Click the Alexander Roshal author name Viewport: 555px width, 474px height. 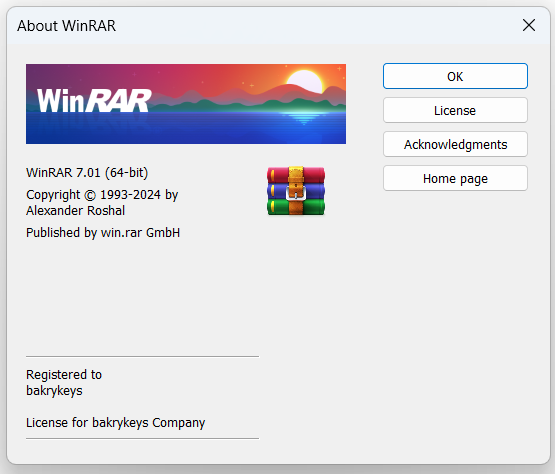click(x=75, y=211)
